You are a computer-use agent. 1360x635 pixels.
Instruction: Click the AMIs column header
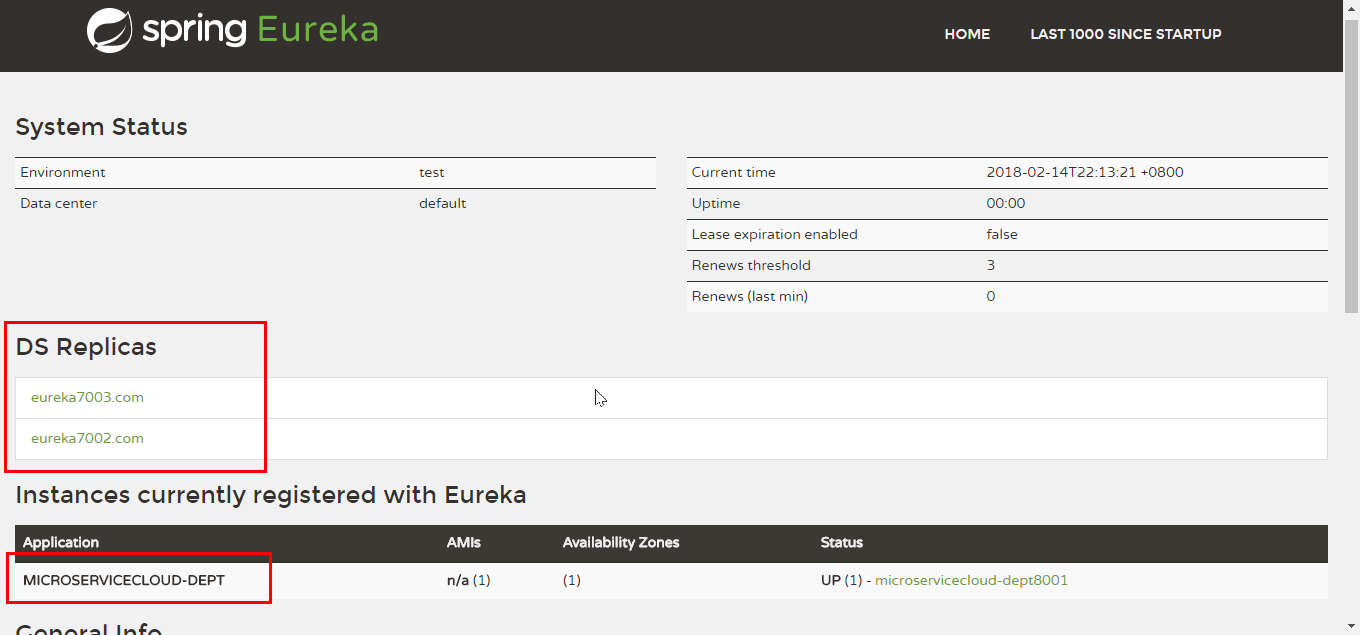click(x=463, y=542)
